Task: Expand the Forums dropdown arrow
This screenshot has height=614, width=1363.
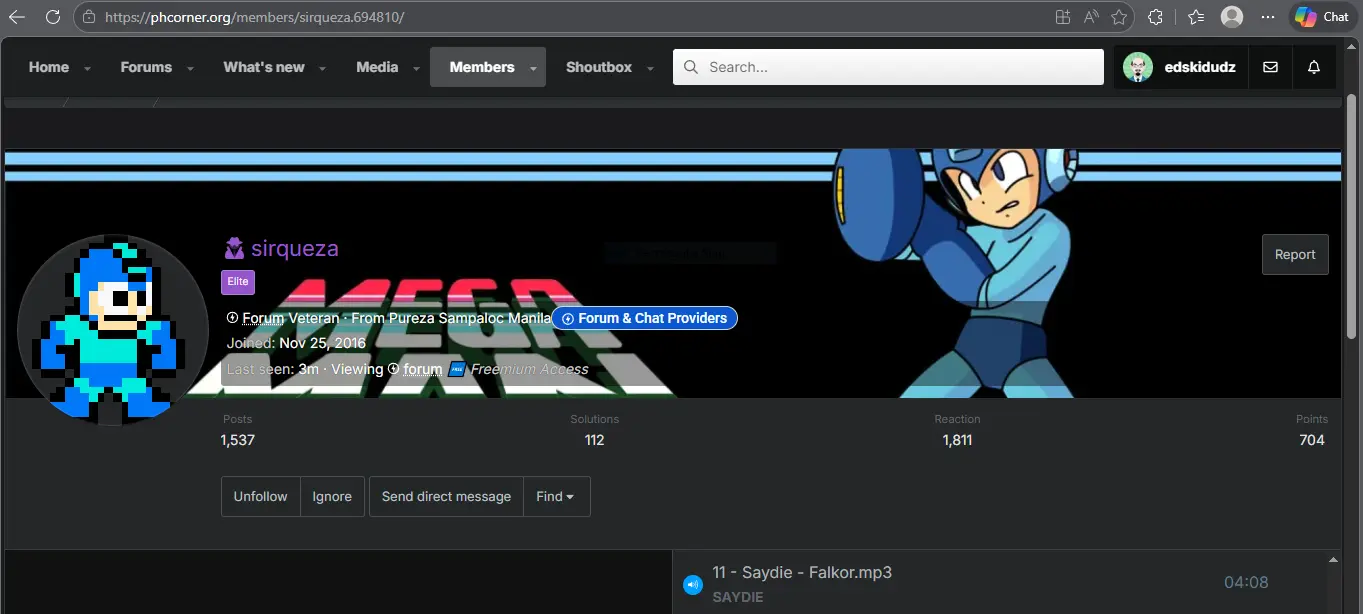Action: [x=190, y=68]
